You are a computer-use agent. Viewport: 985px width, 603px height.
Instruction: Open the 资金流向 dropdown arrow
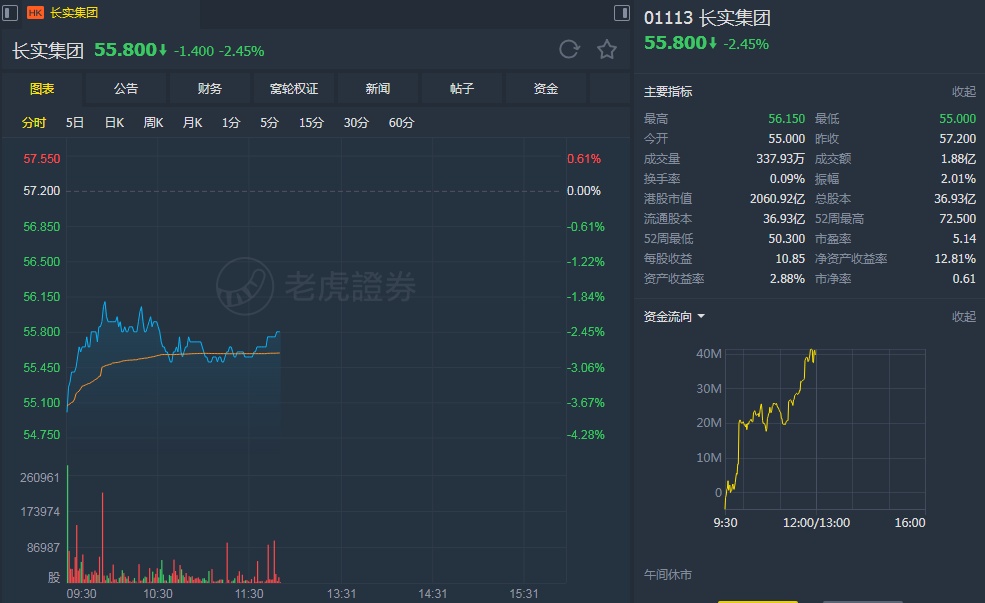(701, 317)
